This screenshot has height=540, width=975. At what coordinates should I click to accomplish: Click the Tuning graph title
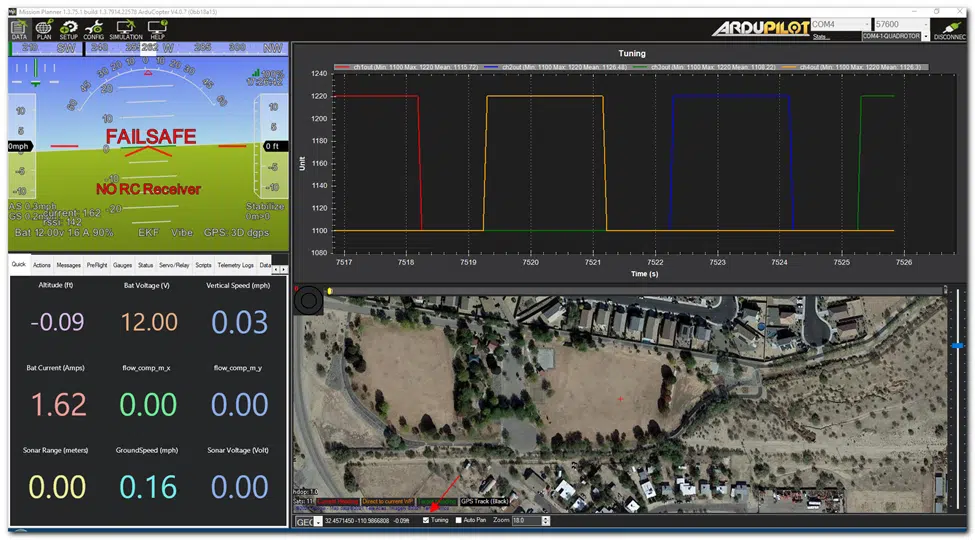click(x=632, y=54)
